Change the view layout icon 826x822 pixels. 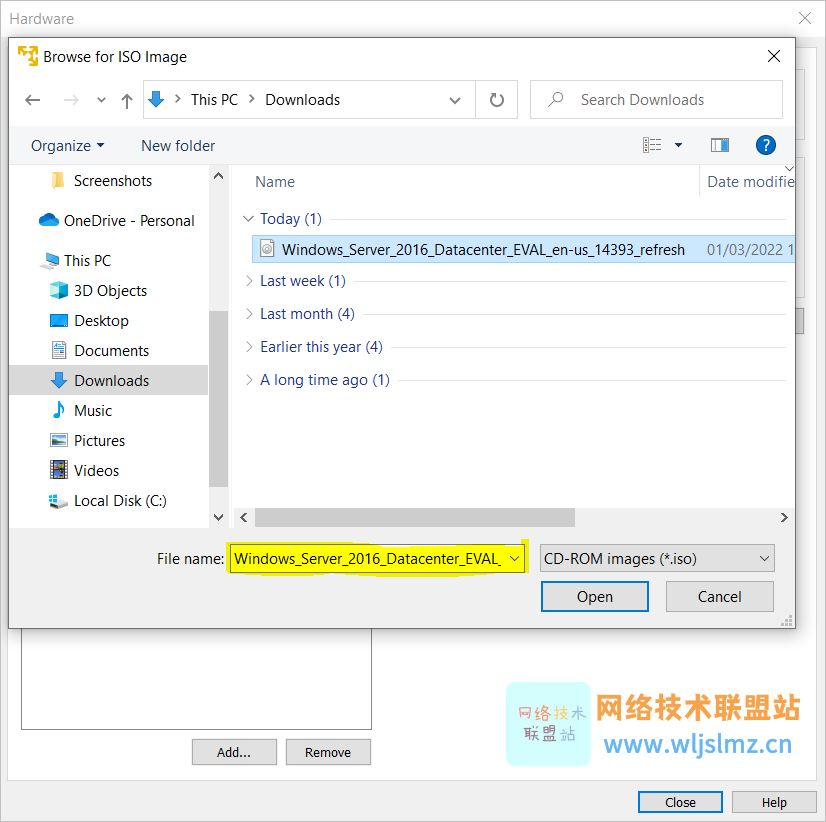[x=652, y=145]
